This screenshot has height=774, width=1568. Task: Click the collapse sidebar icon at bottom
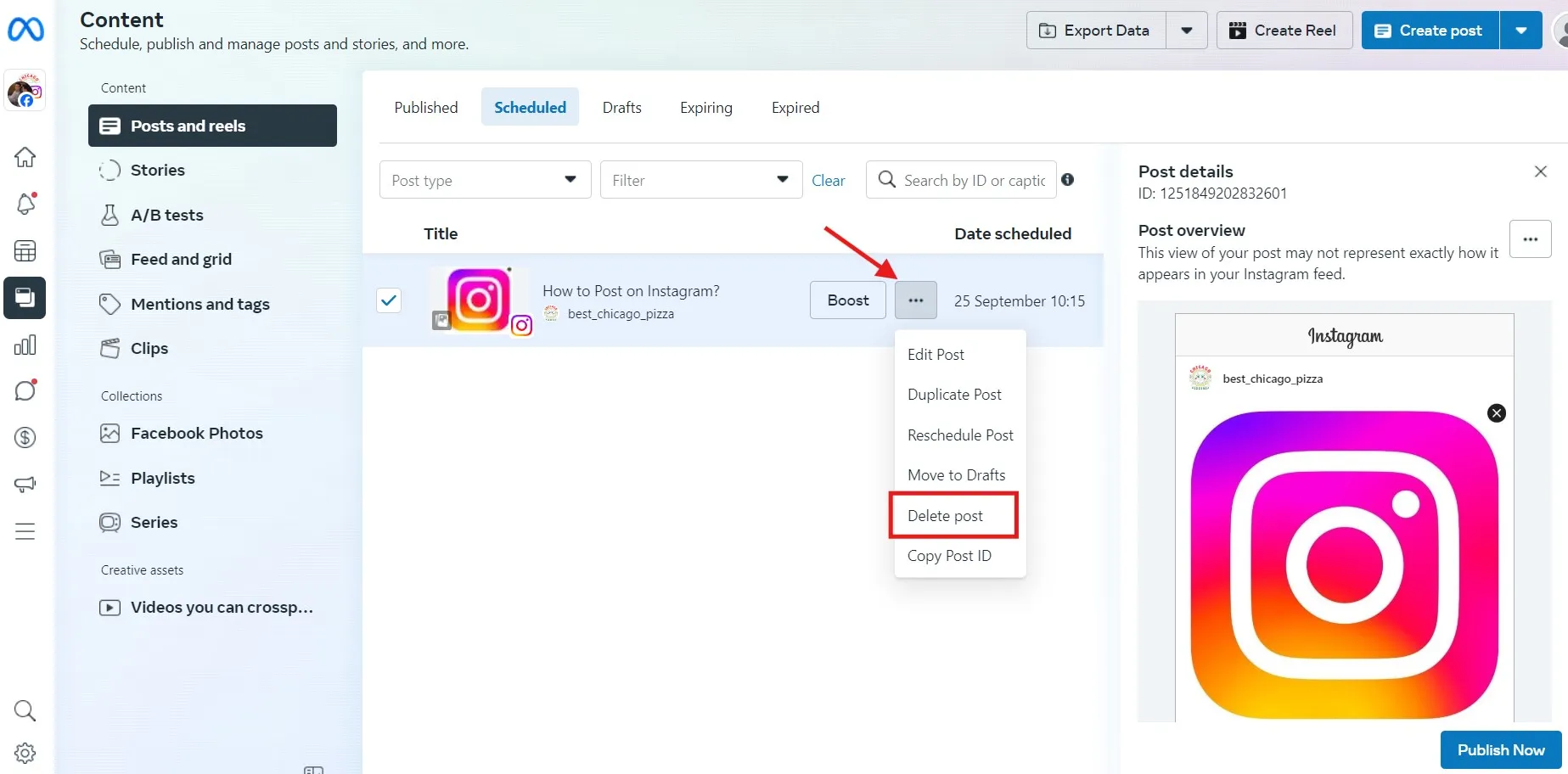coord(313,770)
